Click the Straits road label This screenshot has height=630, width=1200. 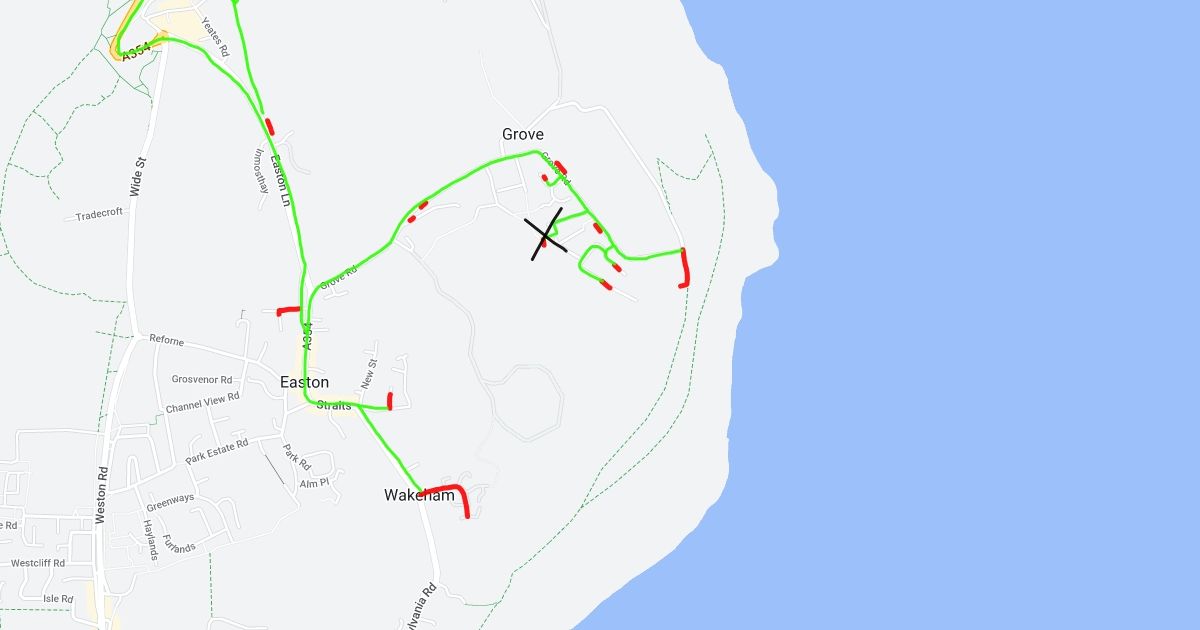click(334, 405)
